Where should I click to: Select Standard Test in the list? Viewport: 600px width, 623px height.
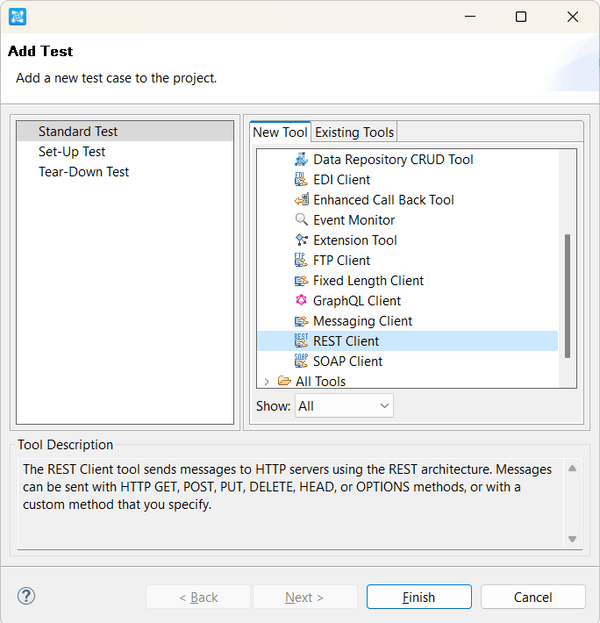[x=78, y=132]
